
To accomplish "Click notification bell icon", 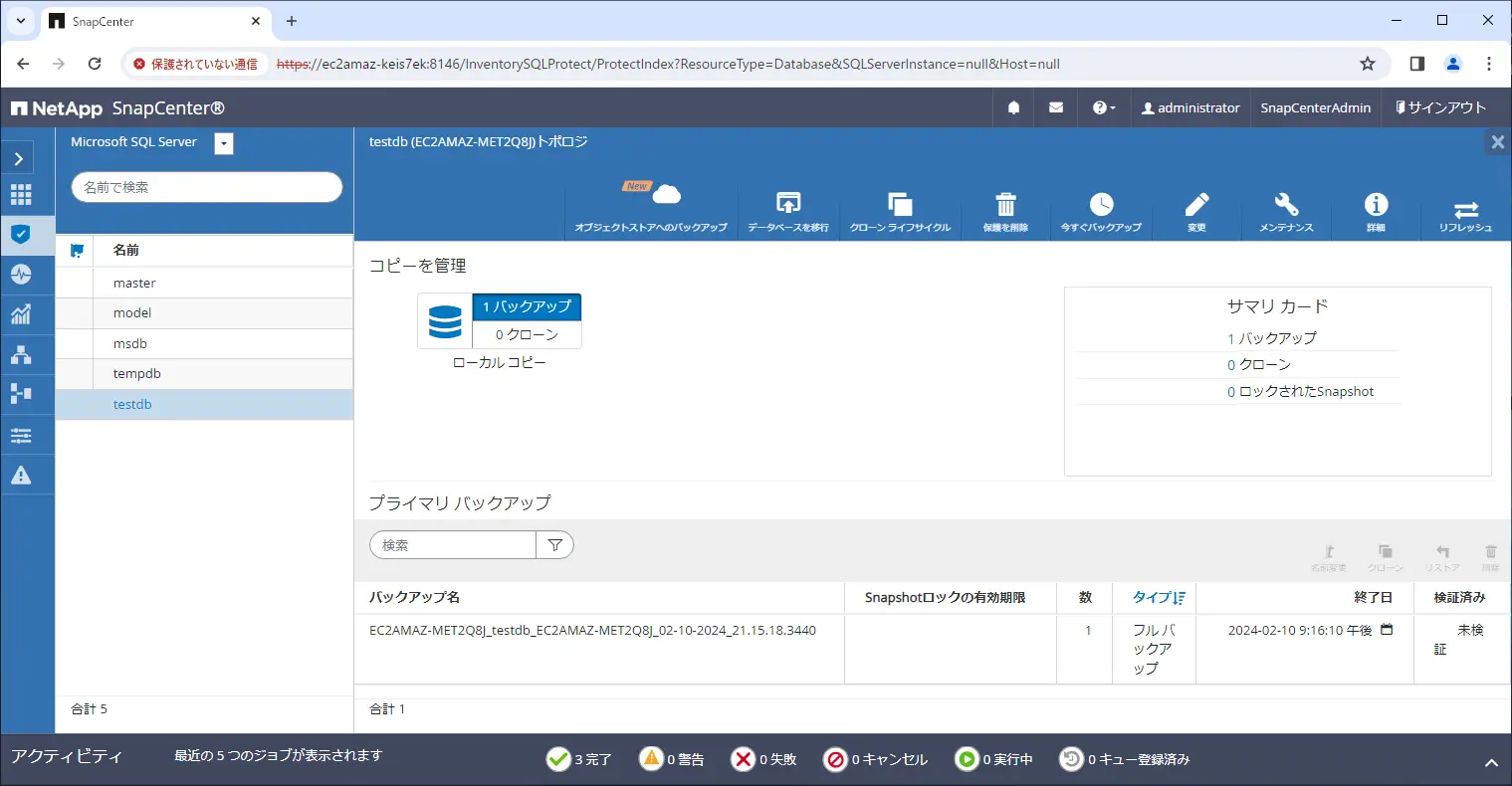I will pos(1013,107).
